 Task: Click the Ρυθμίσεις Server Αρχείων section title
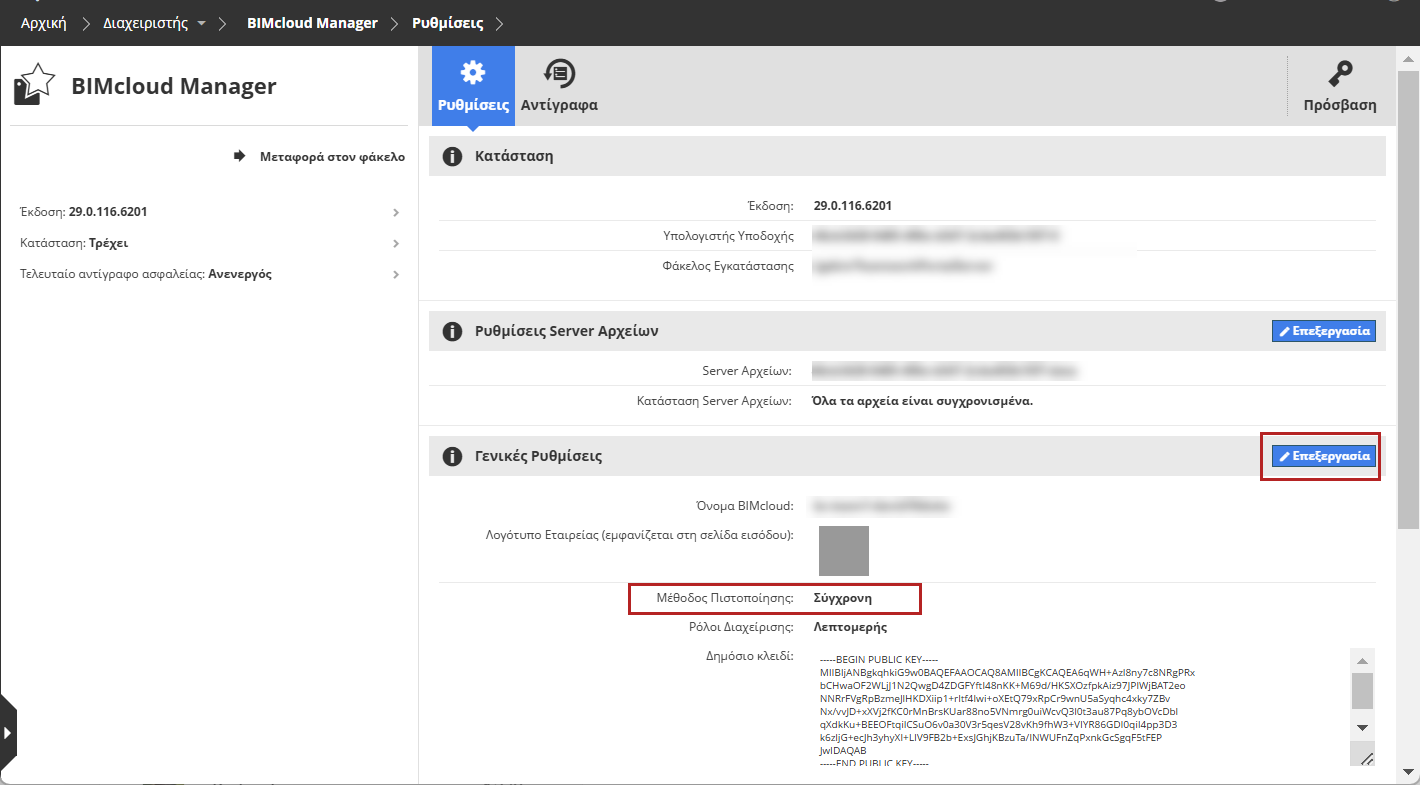(567, 331)
